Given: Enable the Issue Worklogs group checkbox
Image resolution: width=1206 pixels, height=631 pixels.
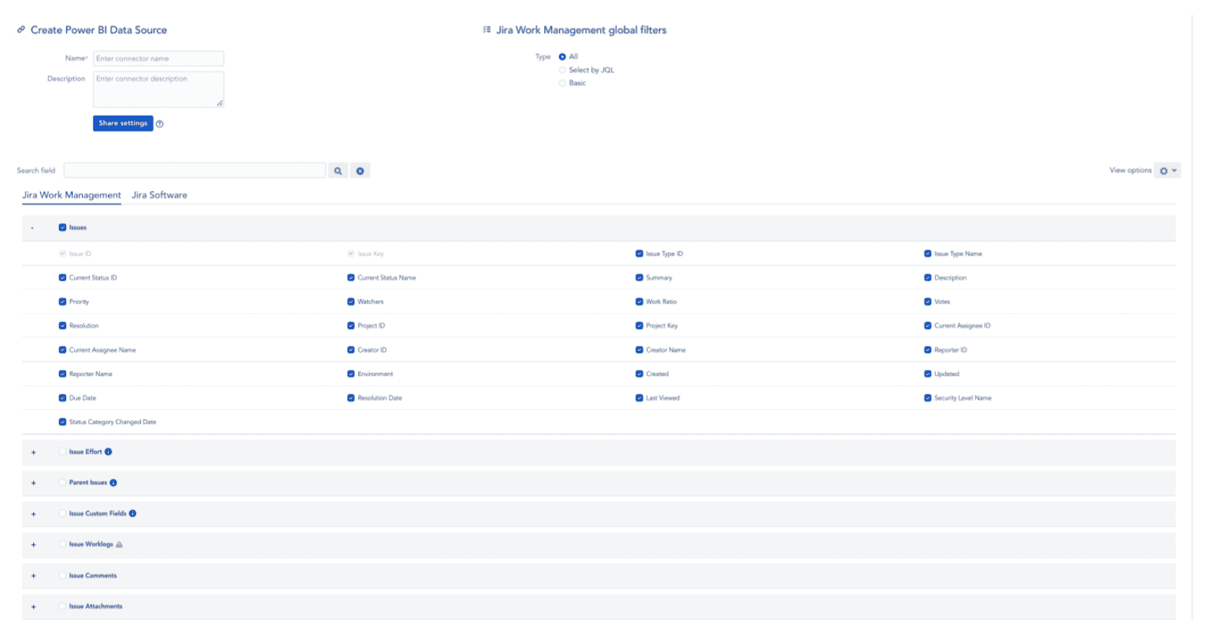Looking at the screenshot, I should click(x=63, y=545).
